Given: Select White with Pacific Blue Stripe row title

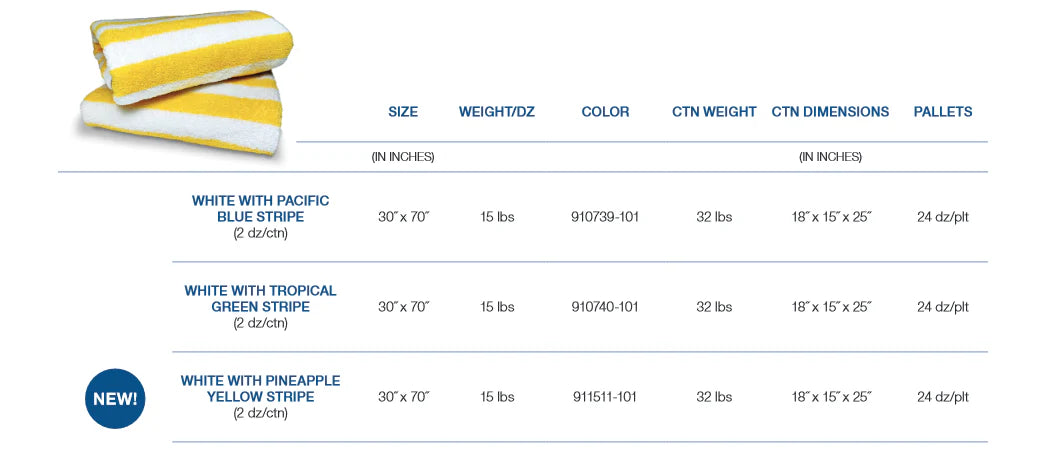Looking at the screenshot, I should 260,208.
